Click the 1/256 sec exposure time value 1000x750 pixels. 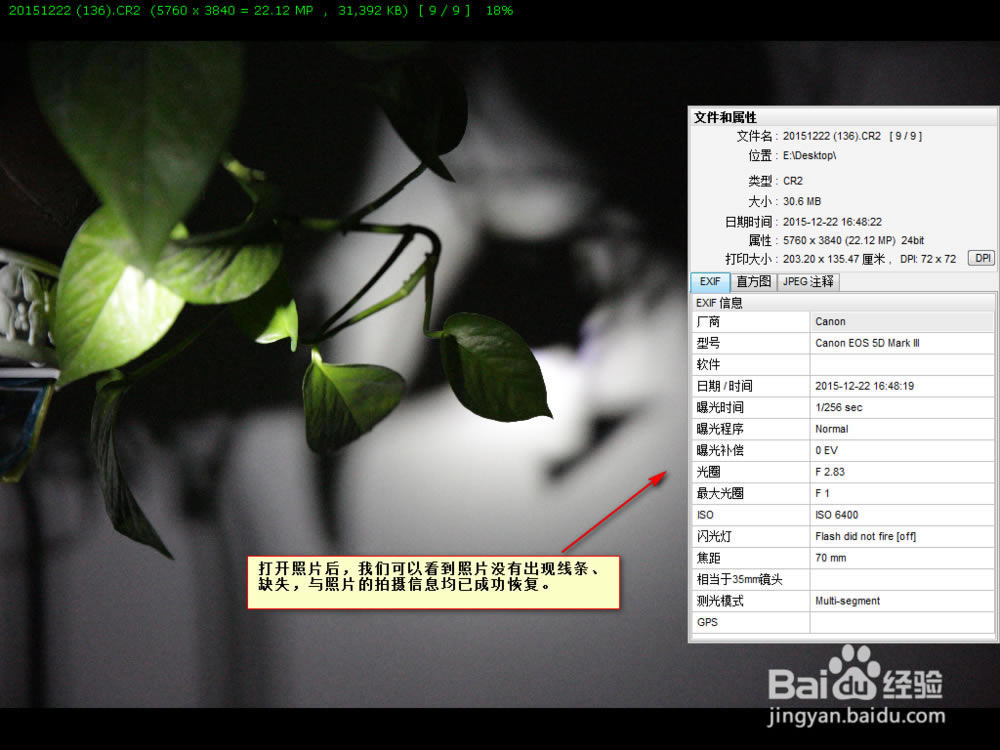click(x=839, y=408)
